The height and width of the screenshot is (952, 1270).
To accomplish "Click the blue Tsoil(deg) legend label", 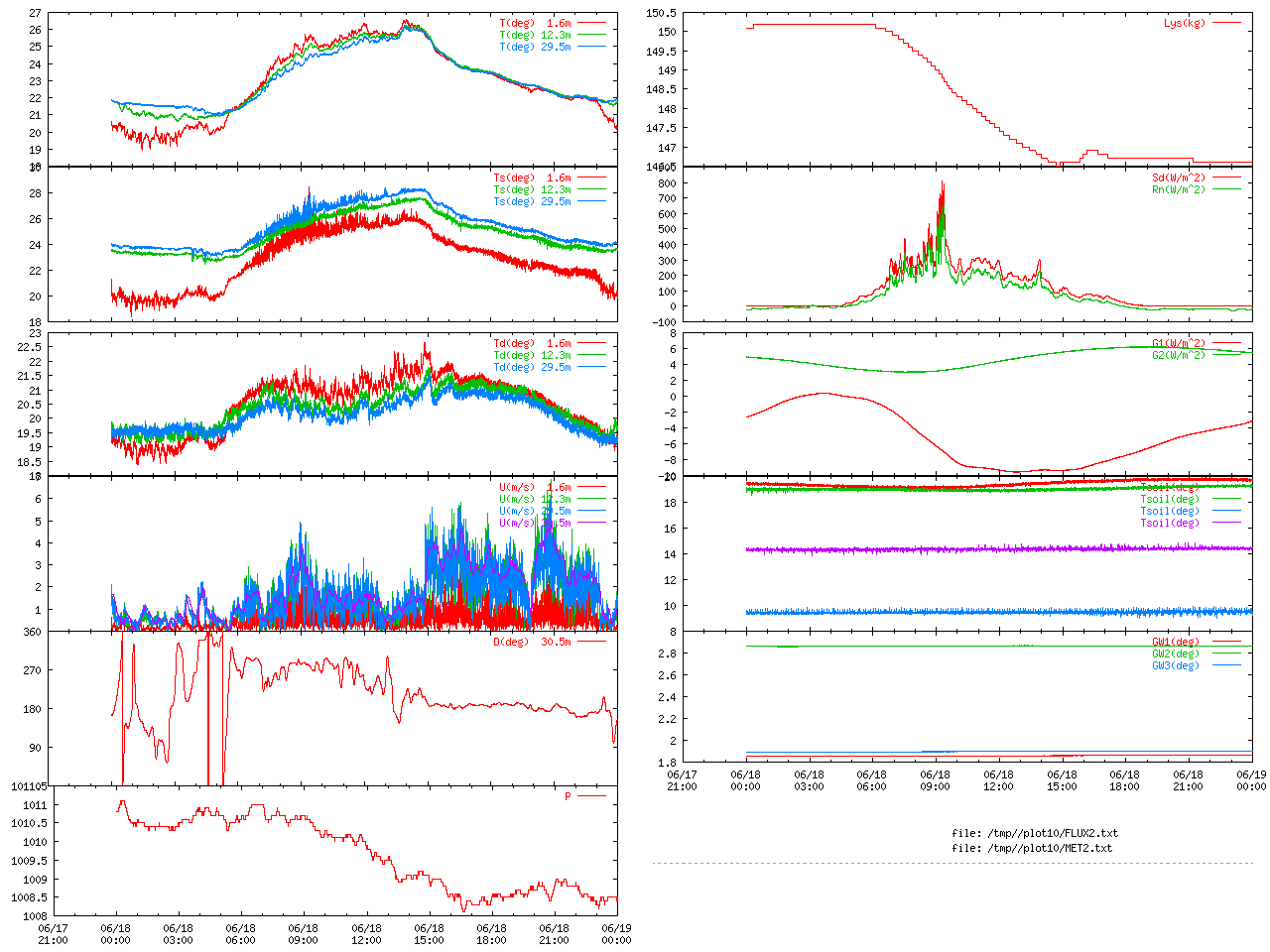I will click(x=1170, y=512).
